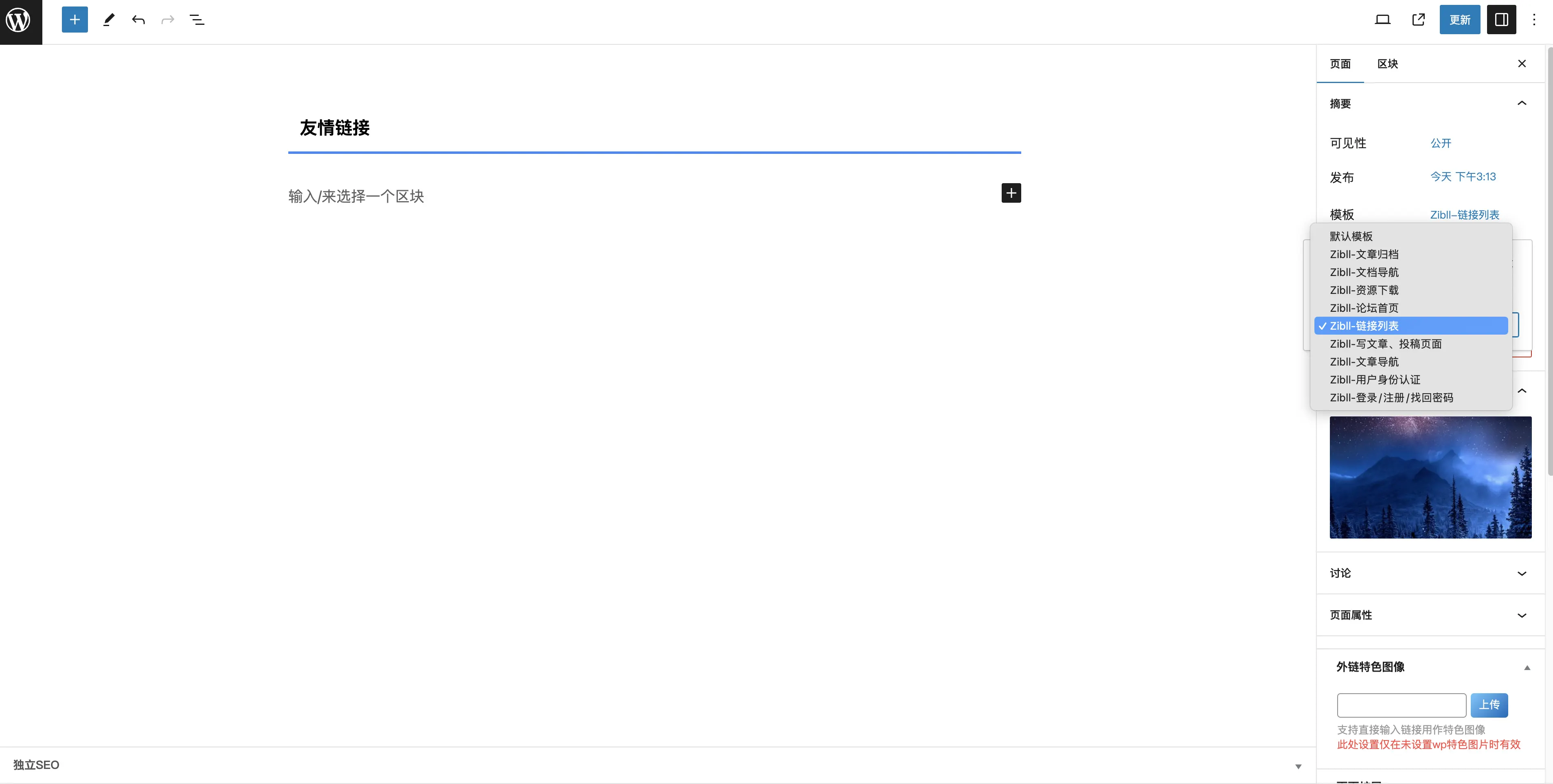The image size is (1553, 784).
Task: Click the view page external link icon
Action: pyautogui.click(x=1419, y=20)
